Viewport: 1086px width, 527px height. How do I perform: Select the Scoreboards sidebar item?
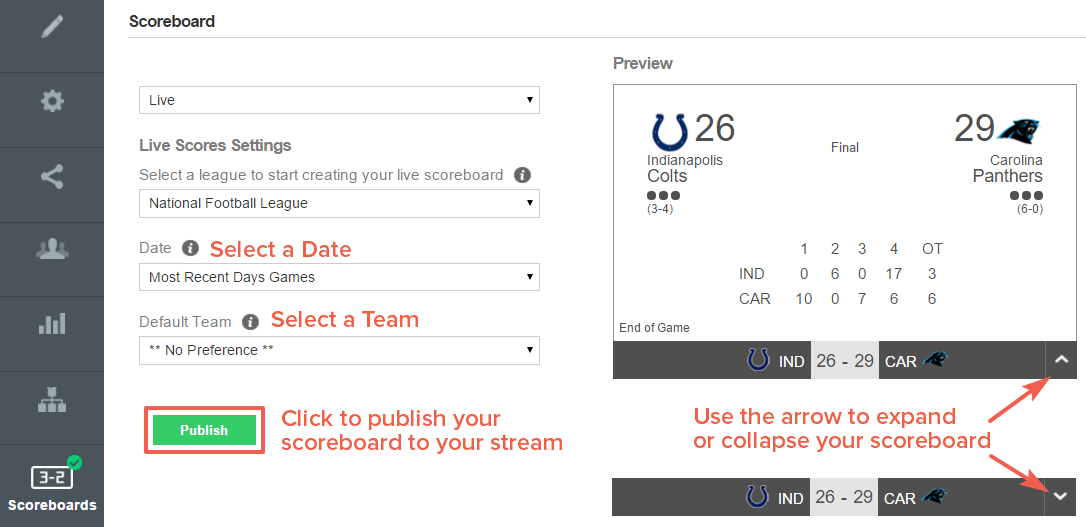point(52,485)
